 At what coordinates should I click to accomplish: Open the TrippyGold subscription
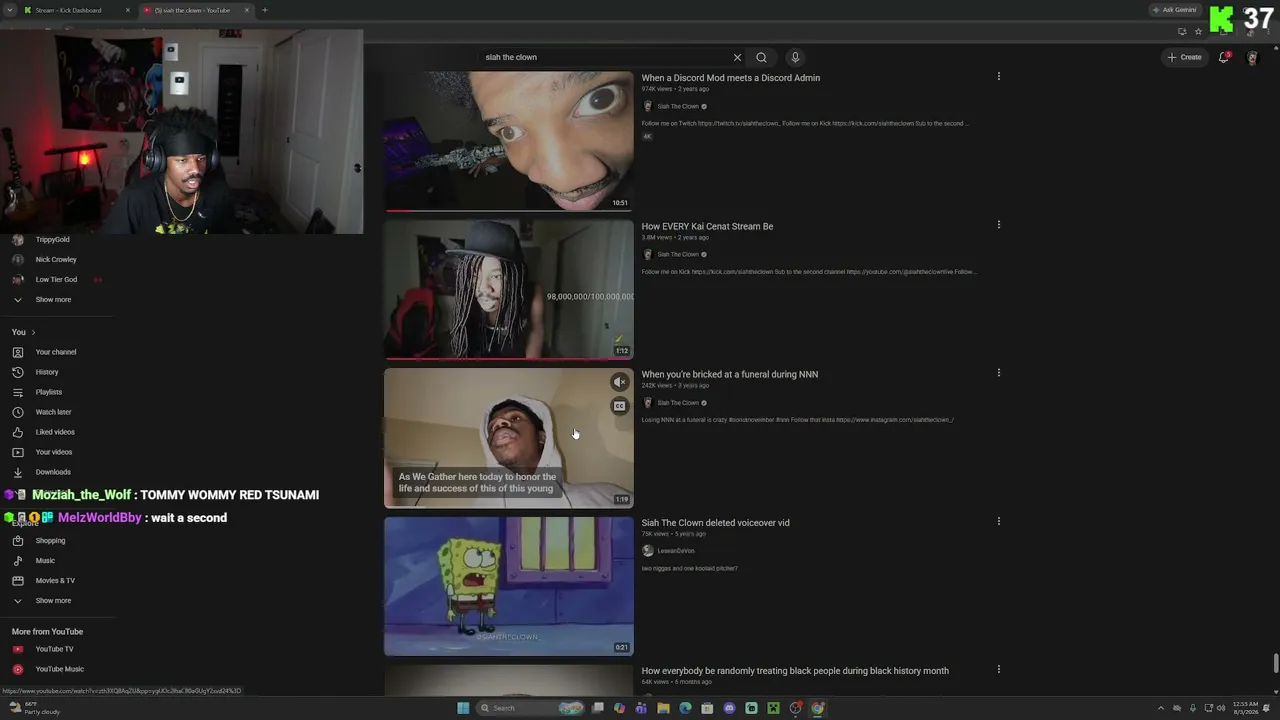(53, 240)
